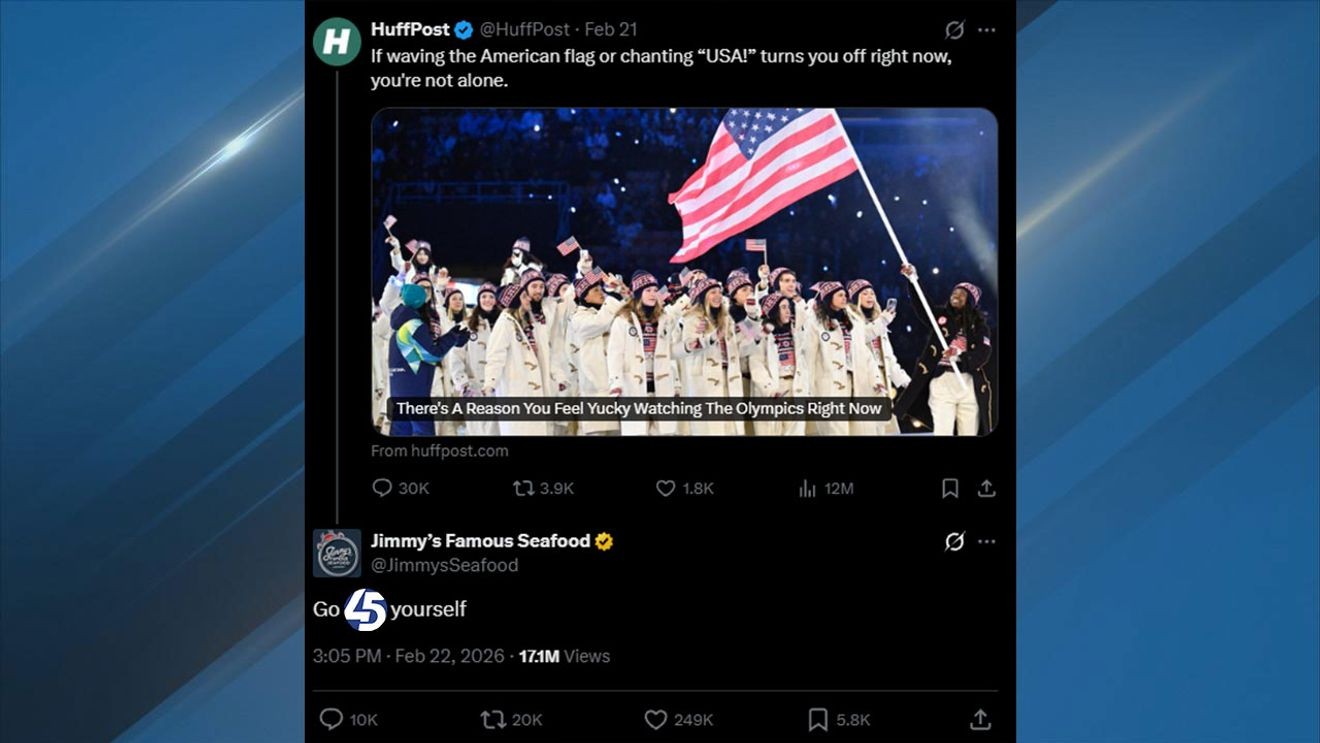Repost the HuffPost tweet
The height and width of the screenshot is (743, 1320).
(523, 488)
